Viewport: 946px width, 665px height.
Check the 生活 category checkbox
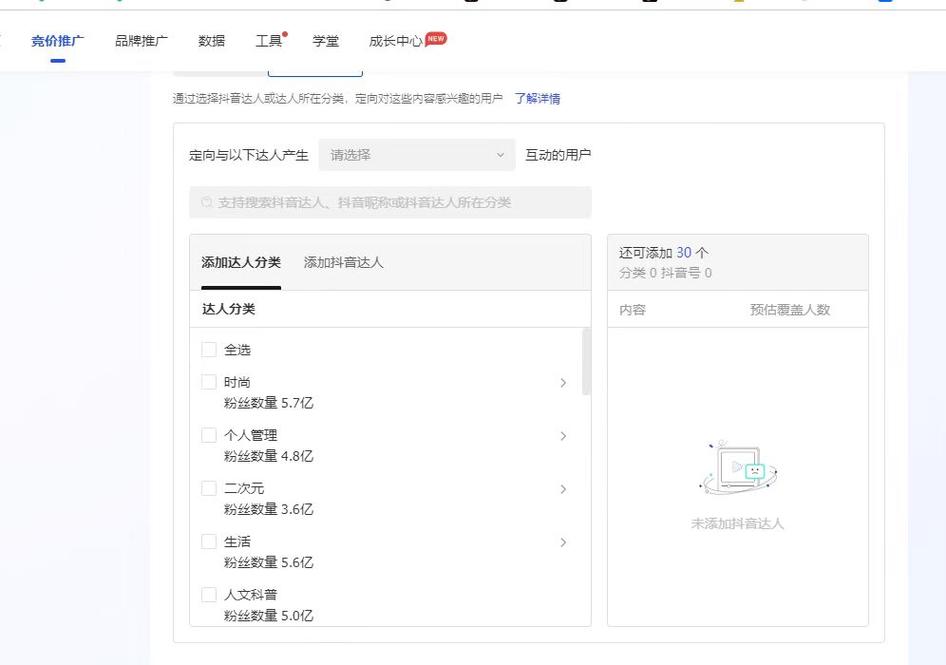pos(209,541)
